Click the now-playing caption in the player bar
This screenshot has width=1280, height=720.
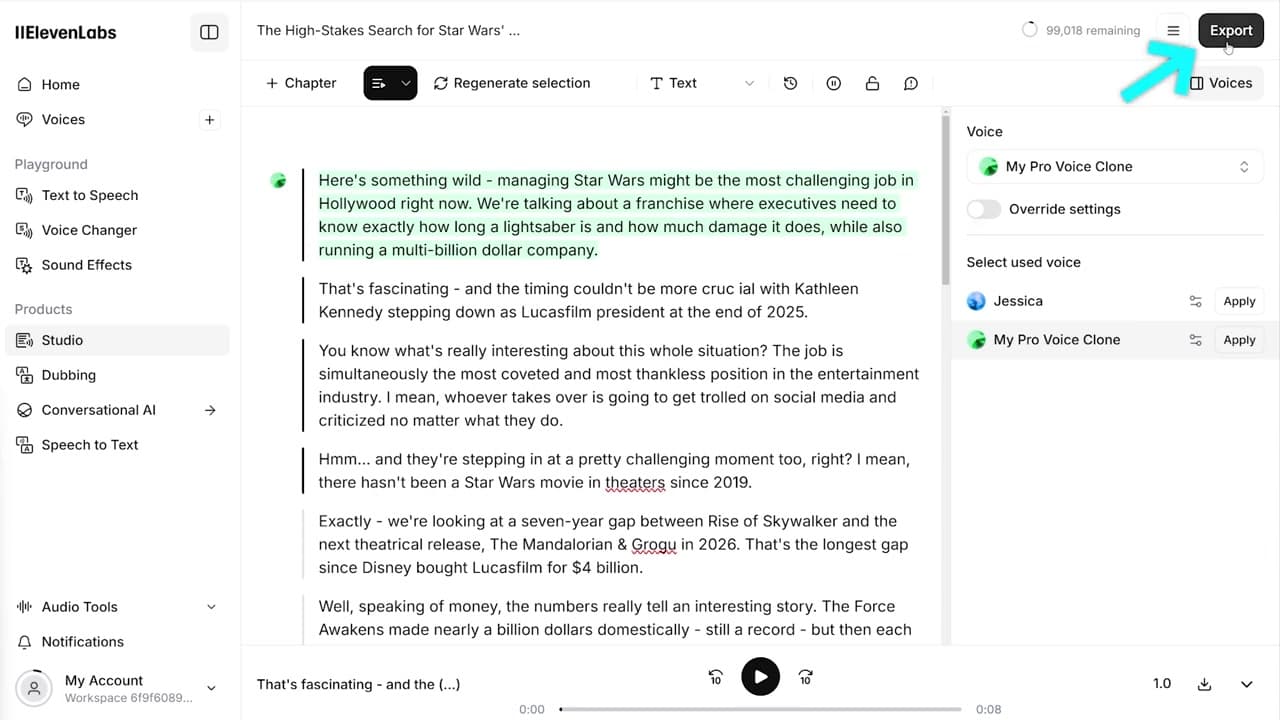358,684
